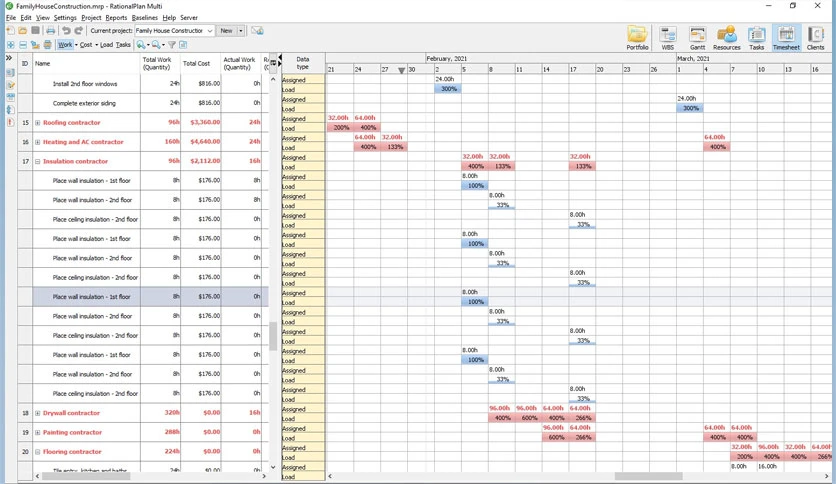Image resolution: width=836 pixels, height=484 pixels.
Task: Open the New button dropdown arrow
Action: [240, 30]
